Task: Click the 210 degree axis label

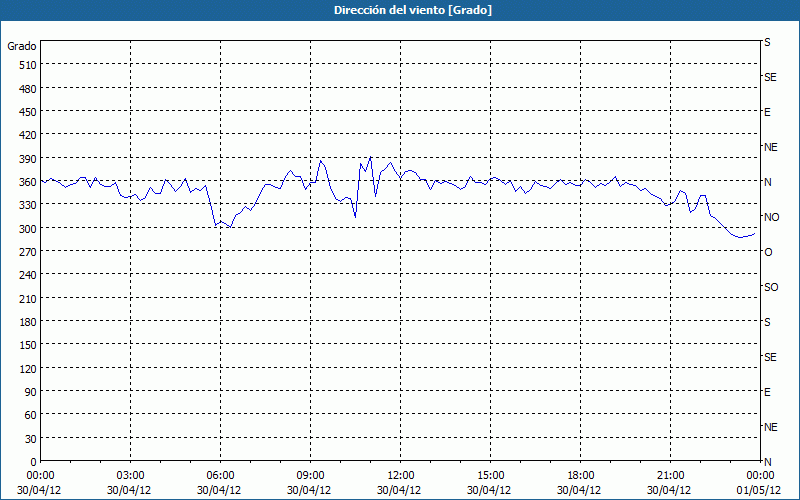Action: coord(28,298)
